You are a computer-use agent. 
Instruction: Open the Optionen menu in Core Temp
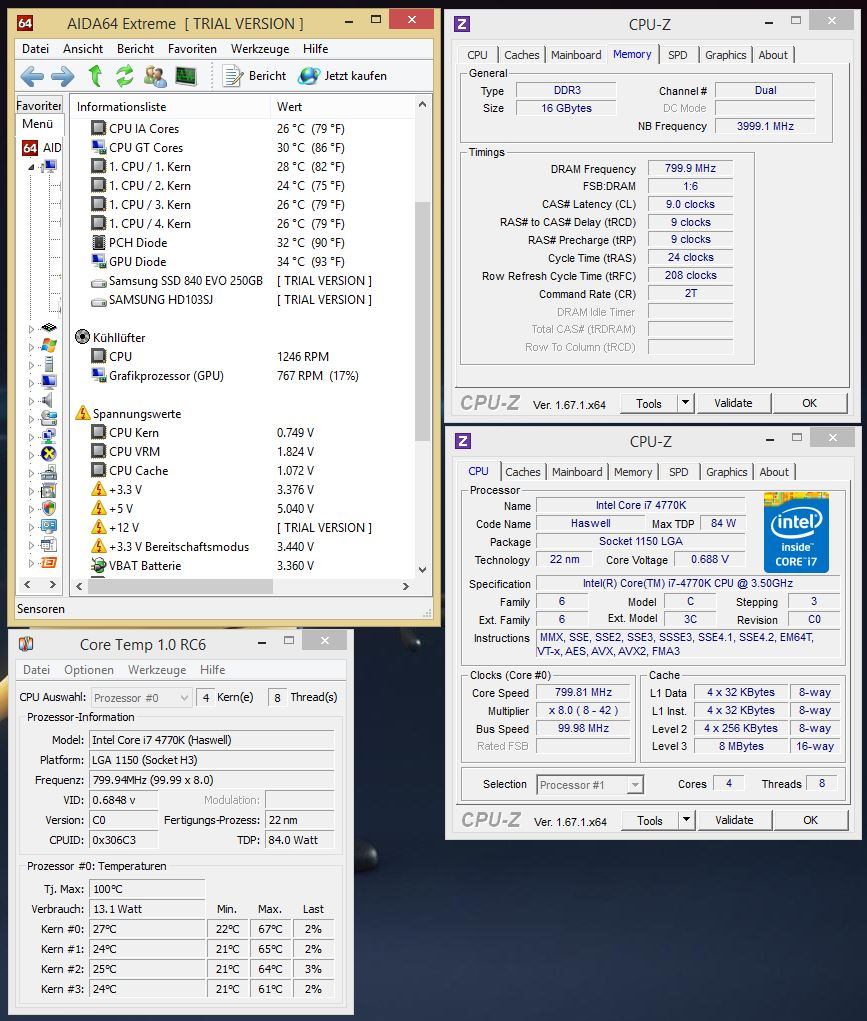click(89, 669)
